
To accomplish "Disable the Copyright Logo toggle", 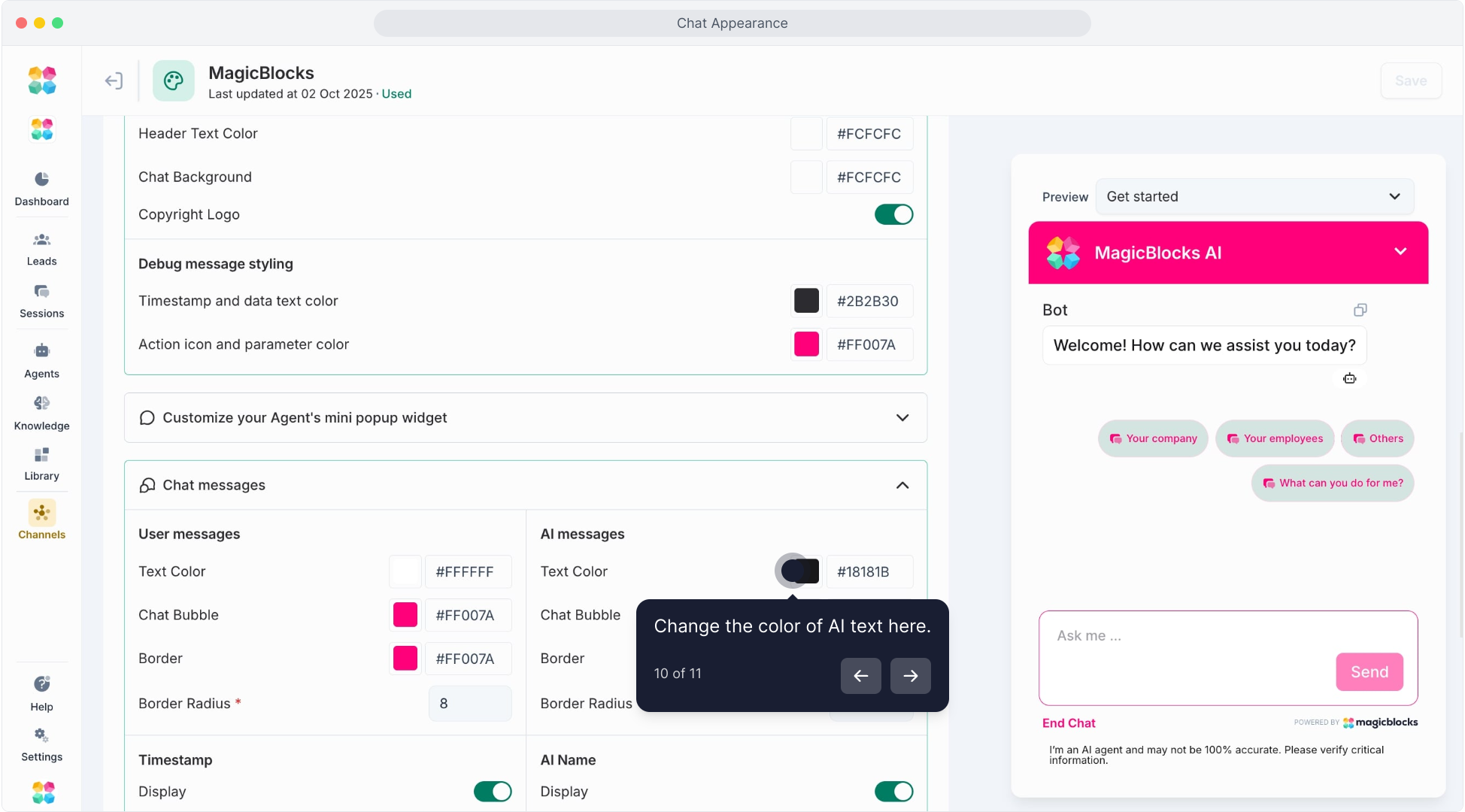I will pos(893,214).
